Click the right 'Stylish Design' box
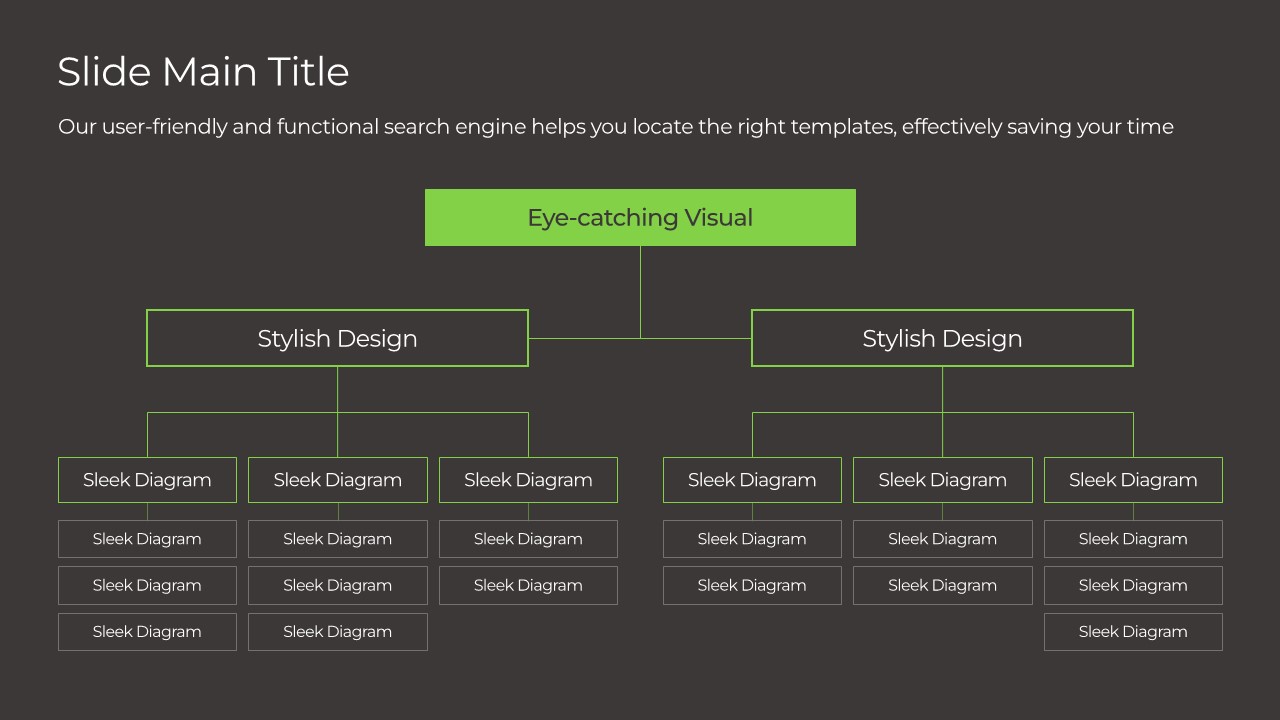 point(942,338)
